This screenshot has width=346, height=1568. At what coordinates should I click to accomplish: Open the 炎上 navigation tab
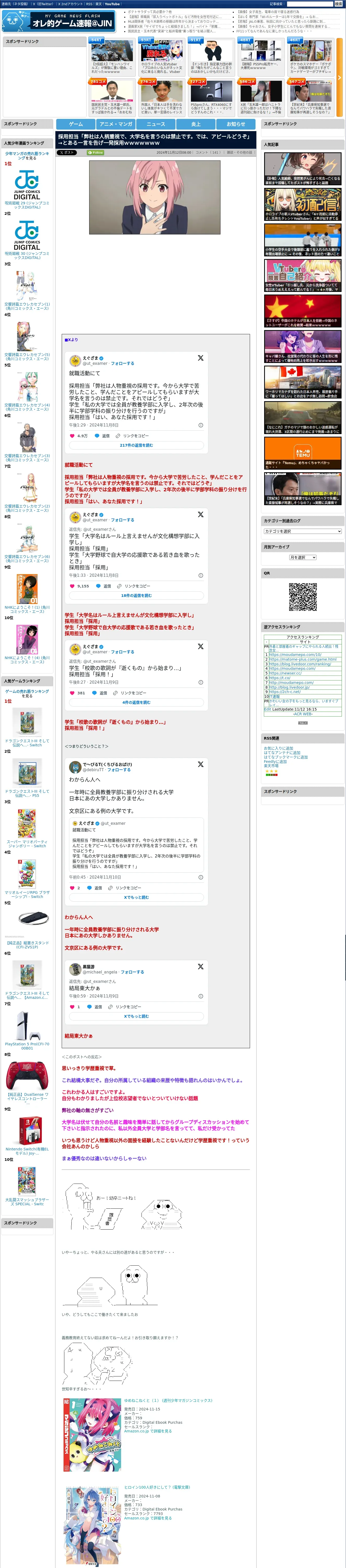coord(196,124)
